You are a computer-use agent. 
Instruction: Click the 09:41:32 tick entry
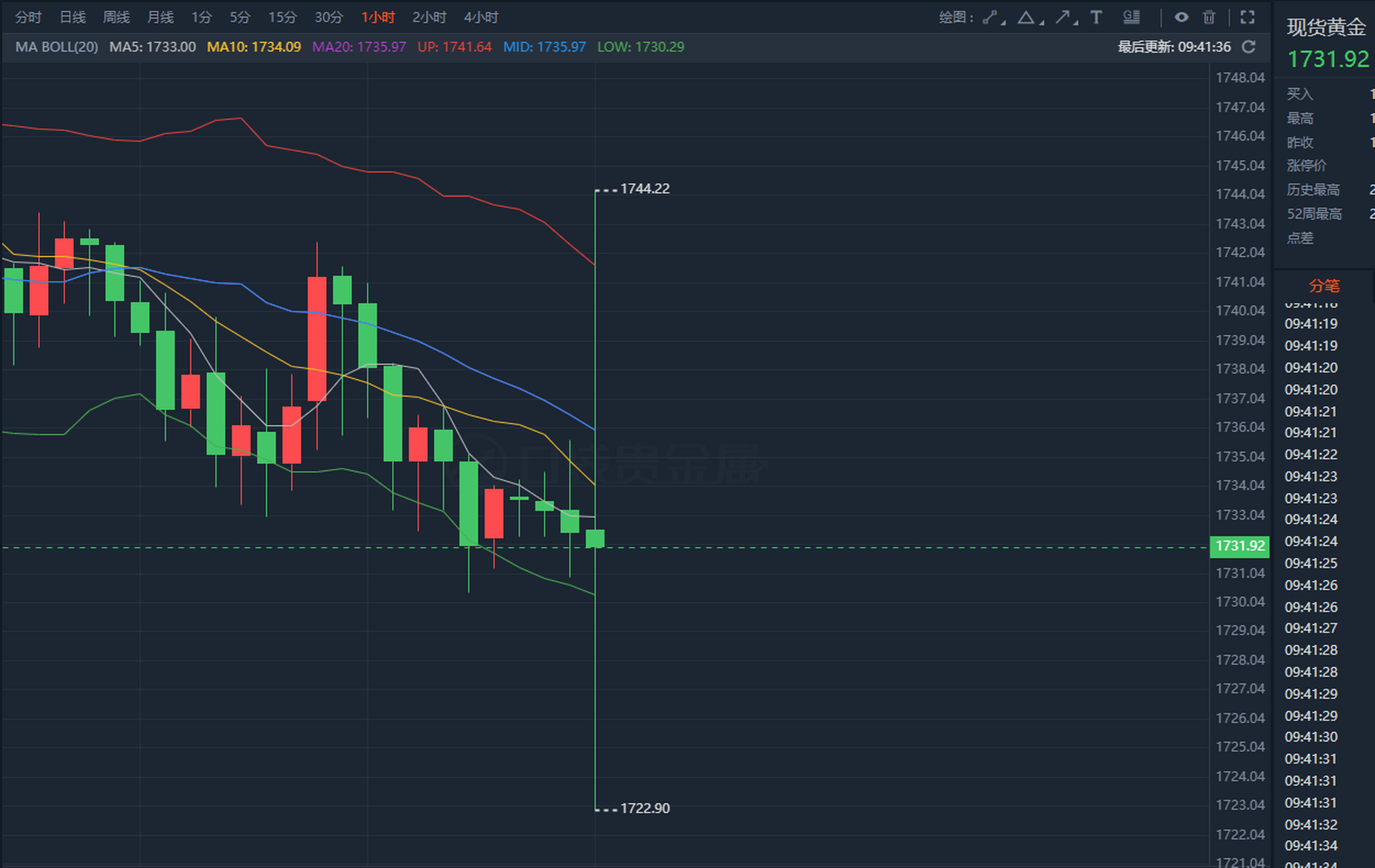(1311, 825)
